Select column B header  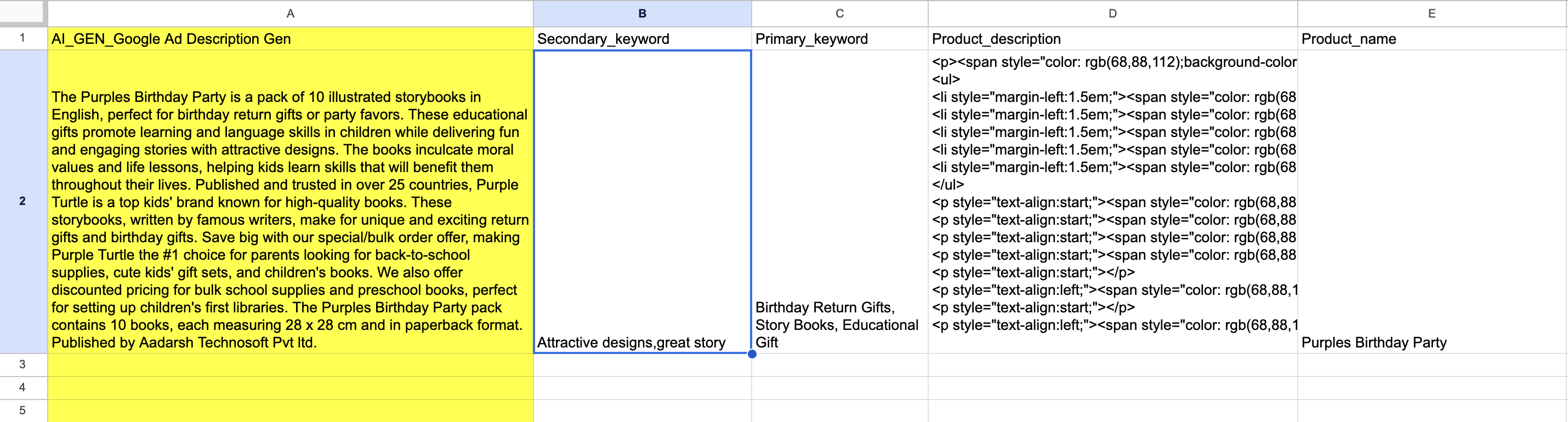(x=642, y=13)
